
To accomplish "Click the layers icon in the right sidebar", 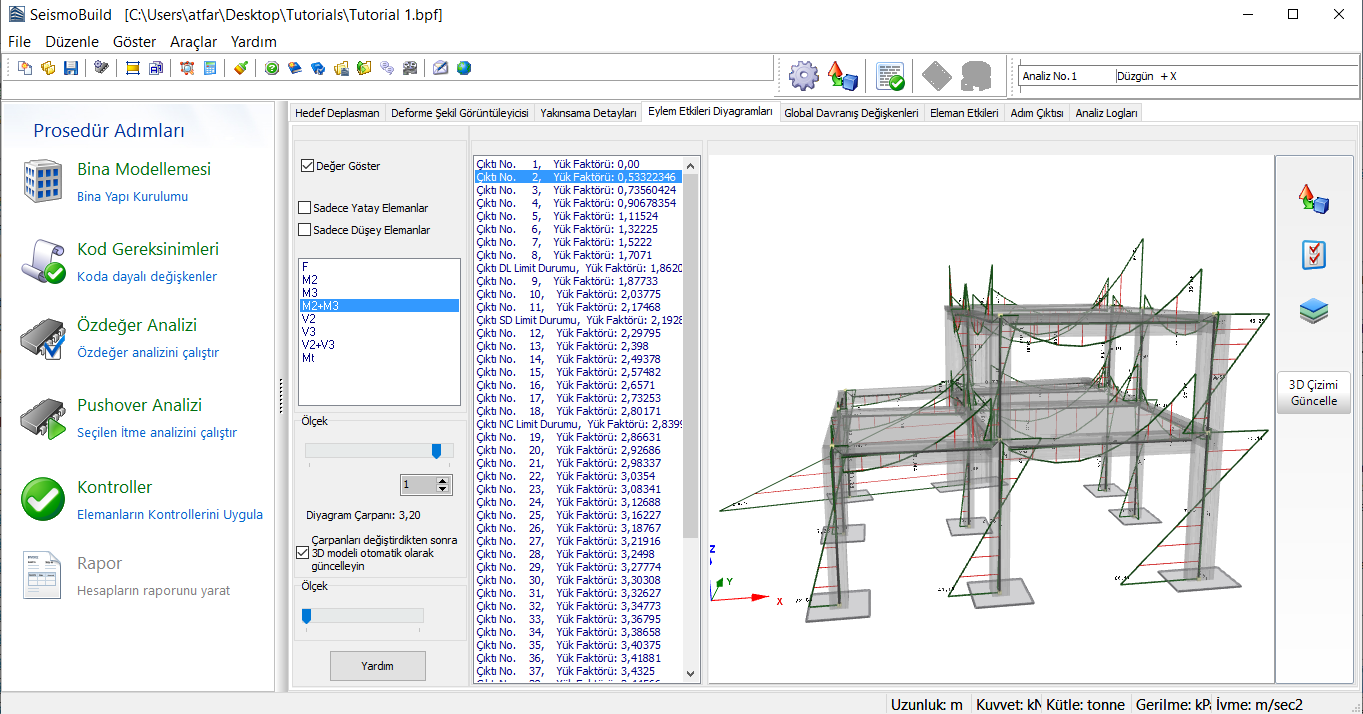I will tap(1313, 311).
